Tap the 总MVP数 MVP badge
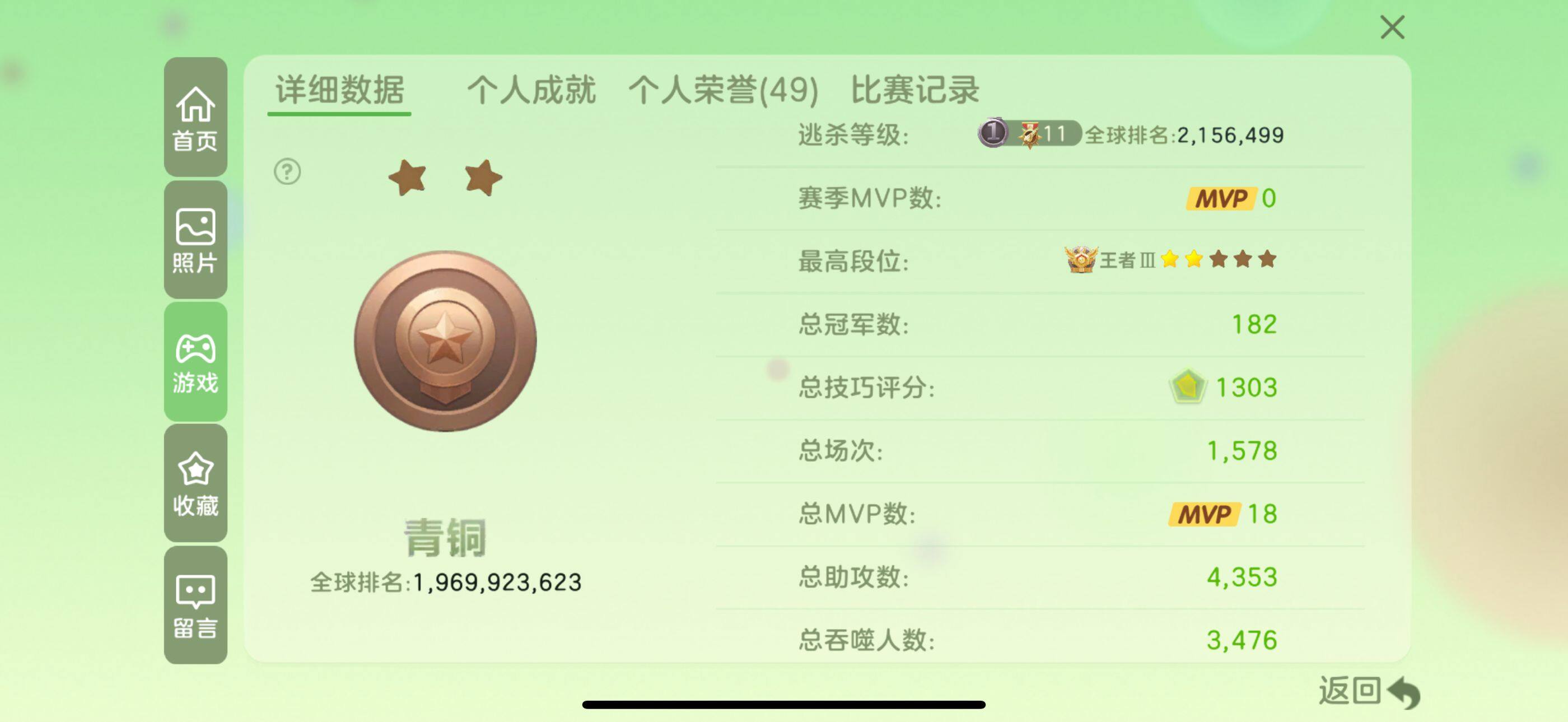This screenshot has width=1568, height=722. point(1204,514)
